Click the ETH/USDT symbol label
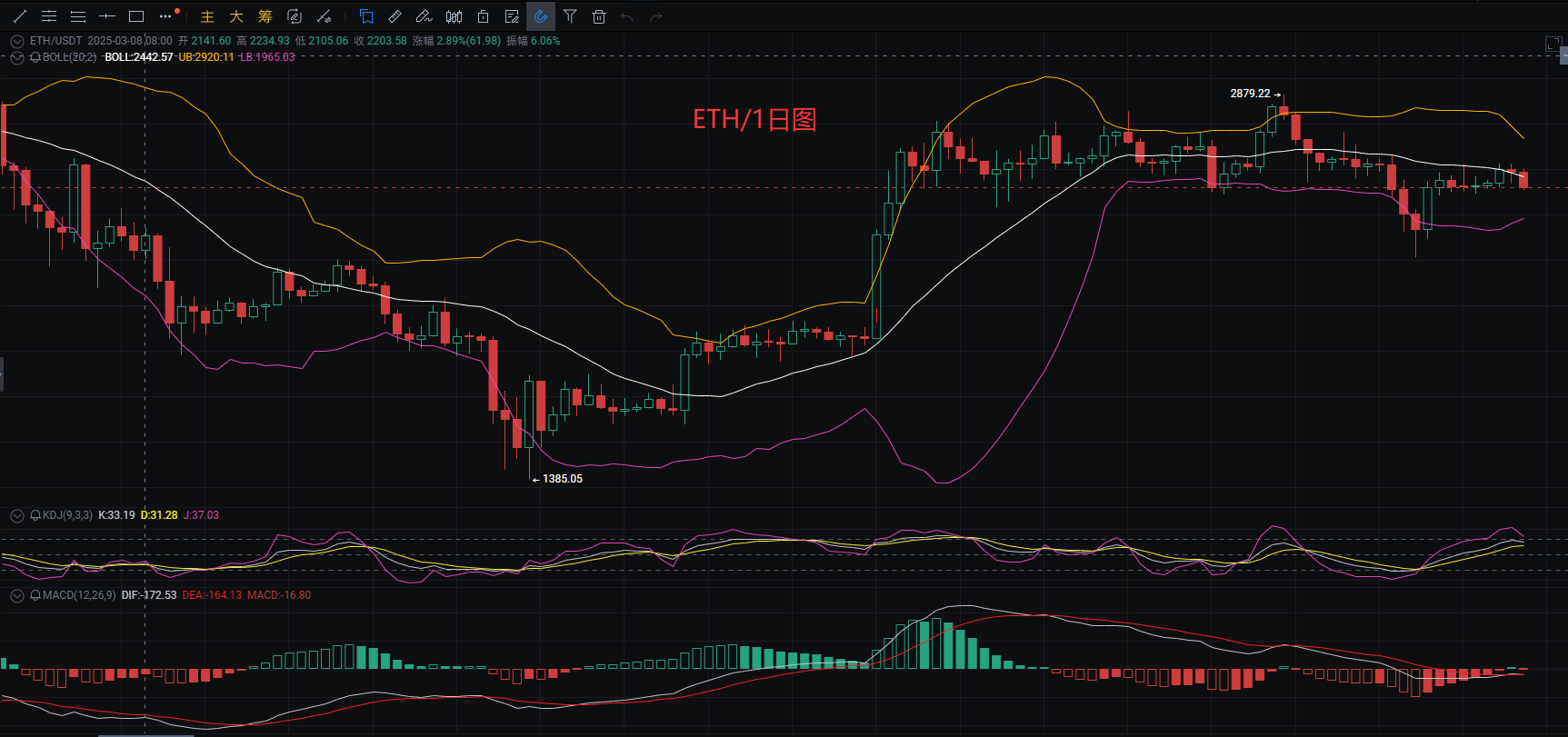The width and height of the screenshot is (1568, 737). coord(55,41)
